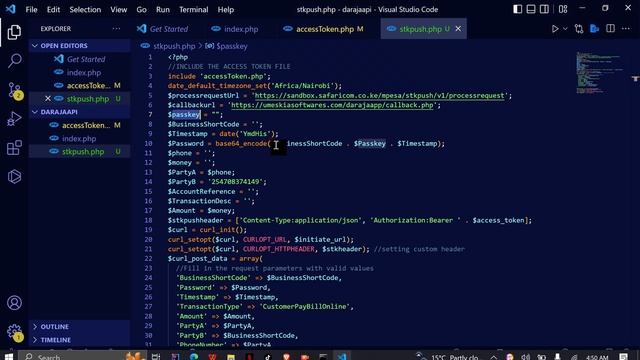Open editor More Actions ellipsis
The image size is (640, 360).
pyautogui.click(x=626, y=29)
